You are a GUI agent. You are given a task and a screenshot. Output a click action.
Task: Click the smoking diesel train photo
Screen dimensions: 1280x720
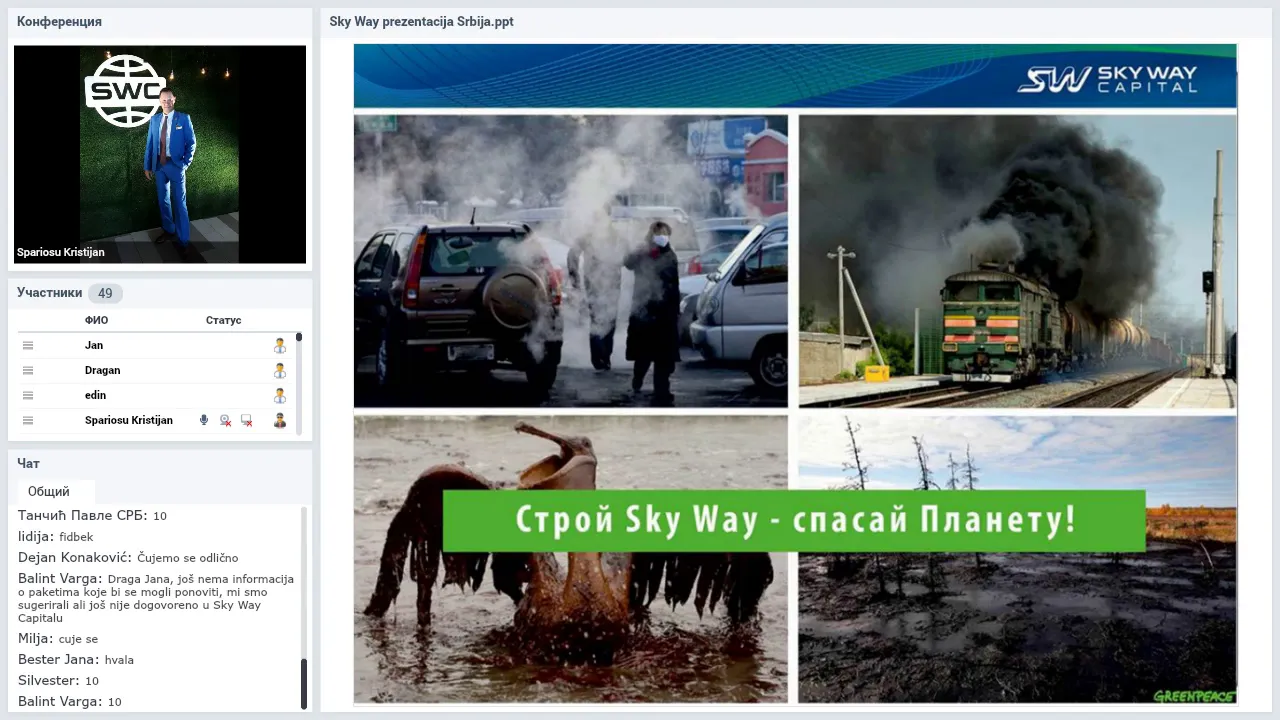click(1017, 260)
